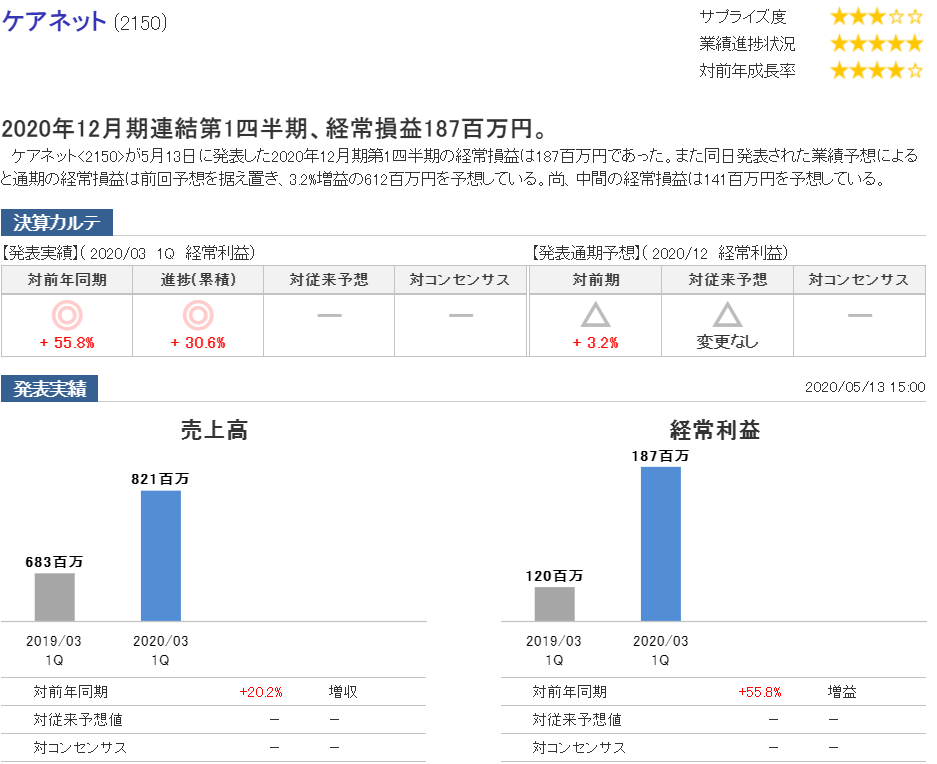This screenshot has width=937, height=764.
Task: Click the + 30.6% progress value
Action: [x=198, y=343]
